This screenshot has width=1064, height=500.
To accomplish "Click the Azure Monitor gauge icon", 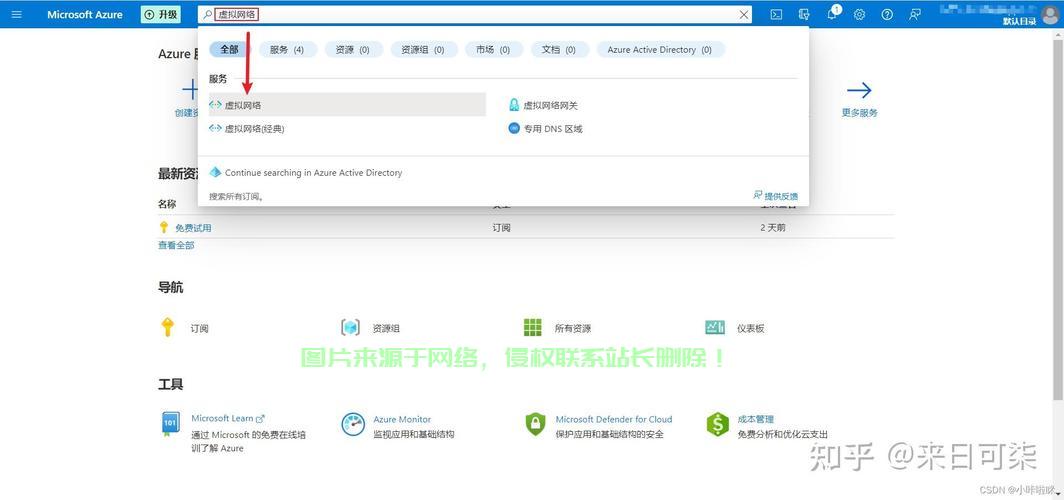I will [x=353, y=425].
